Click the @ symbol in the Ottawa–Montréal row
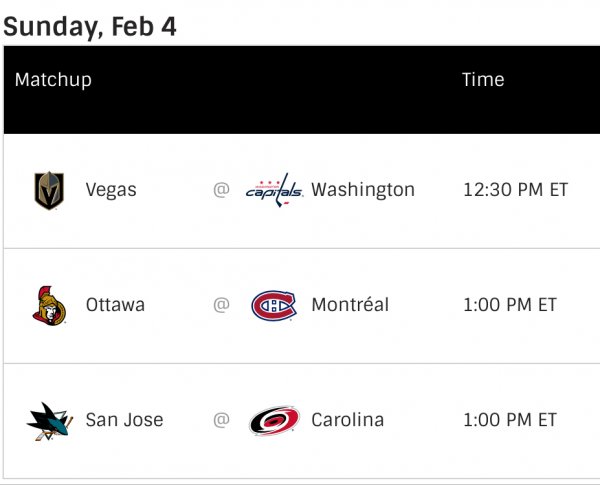 pyautogui.click(x=221, y=305)
